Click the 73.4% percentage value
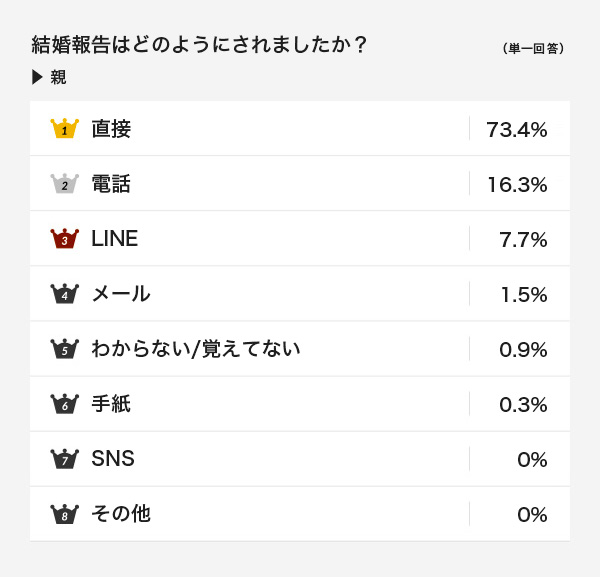Image resolution: width=600 pixels, height=577 pixels. click(x=517, y=130)
